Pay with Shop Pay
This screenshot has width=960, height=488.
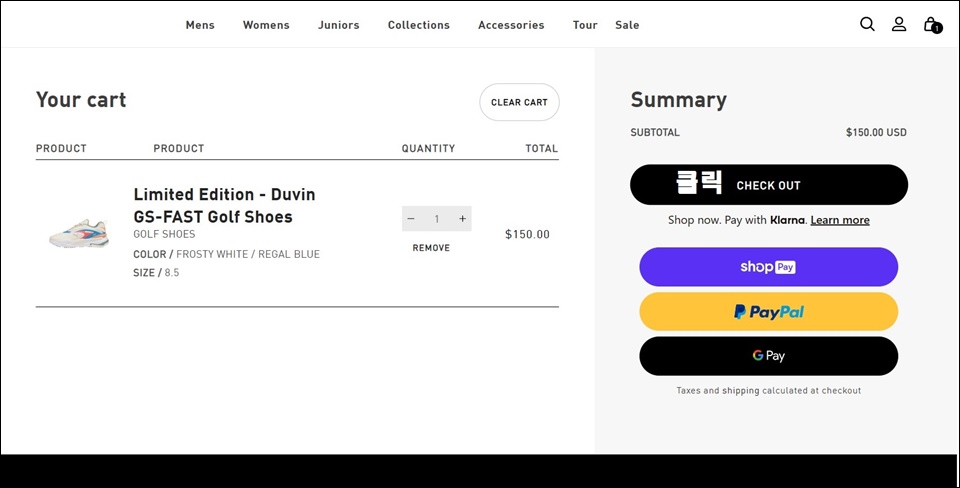(768, 267)
